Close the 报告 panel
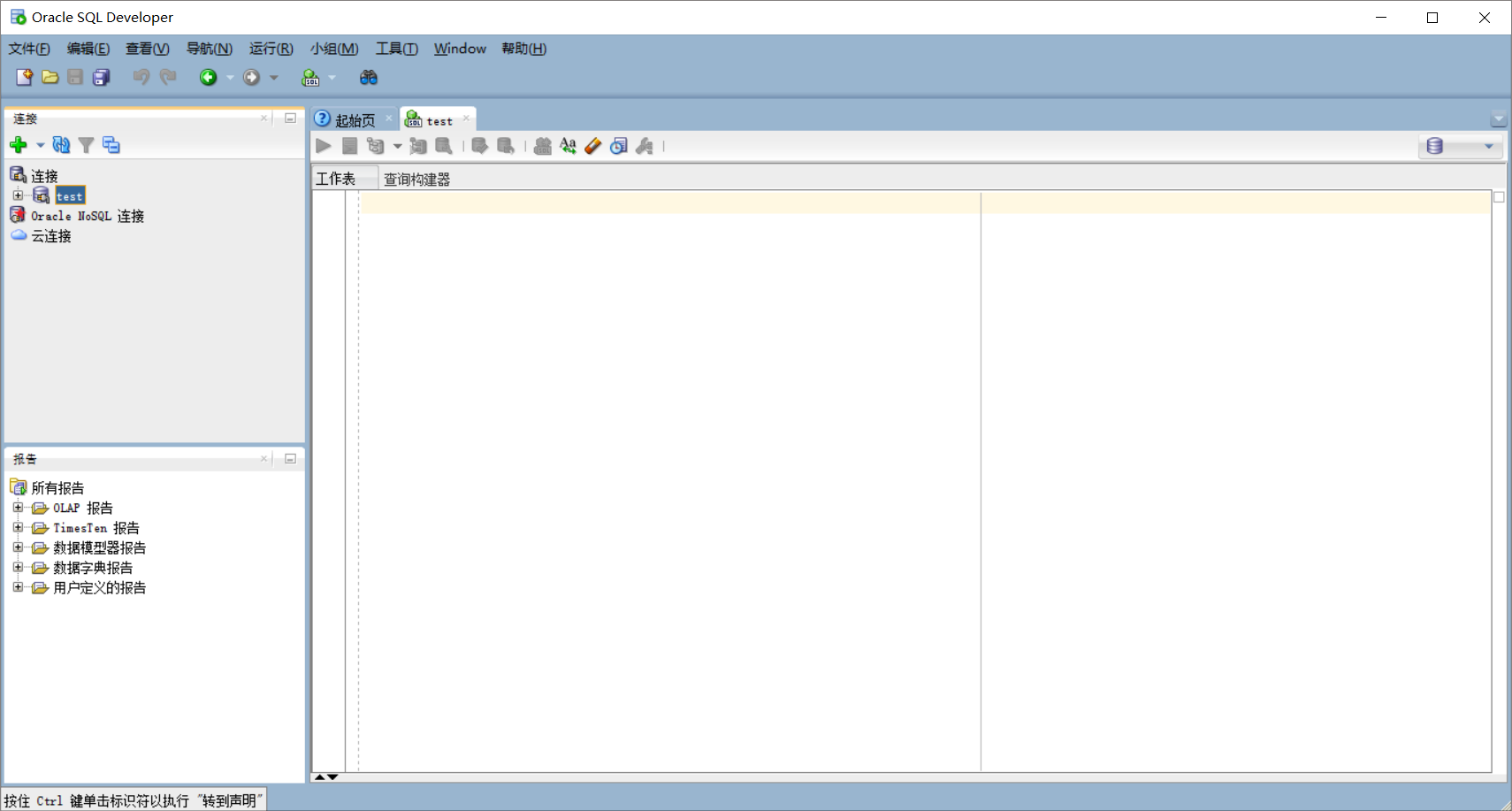This screenshot has width=1512, height=811. coord(263,458)
